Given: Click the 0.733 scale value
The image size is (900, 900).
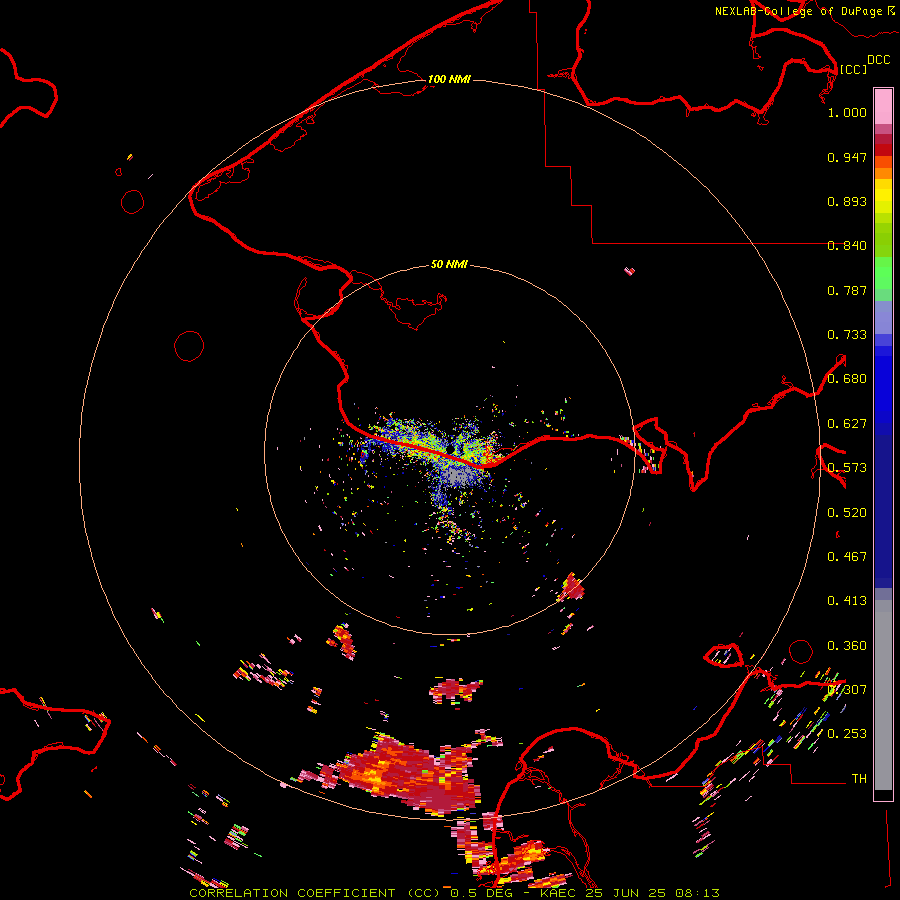Looking at the screenshot, I should click(x=847, y=335).
